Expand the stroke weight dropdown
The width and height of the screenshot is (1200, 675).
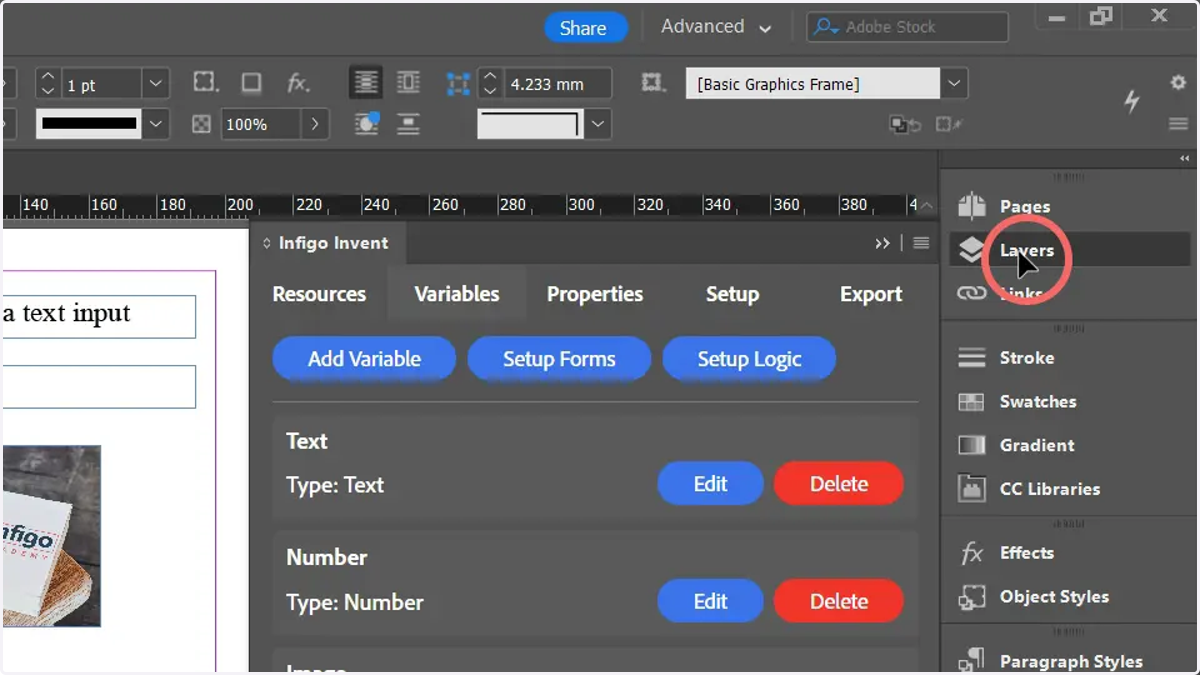(x=156, y=84)
